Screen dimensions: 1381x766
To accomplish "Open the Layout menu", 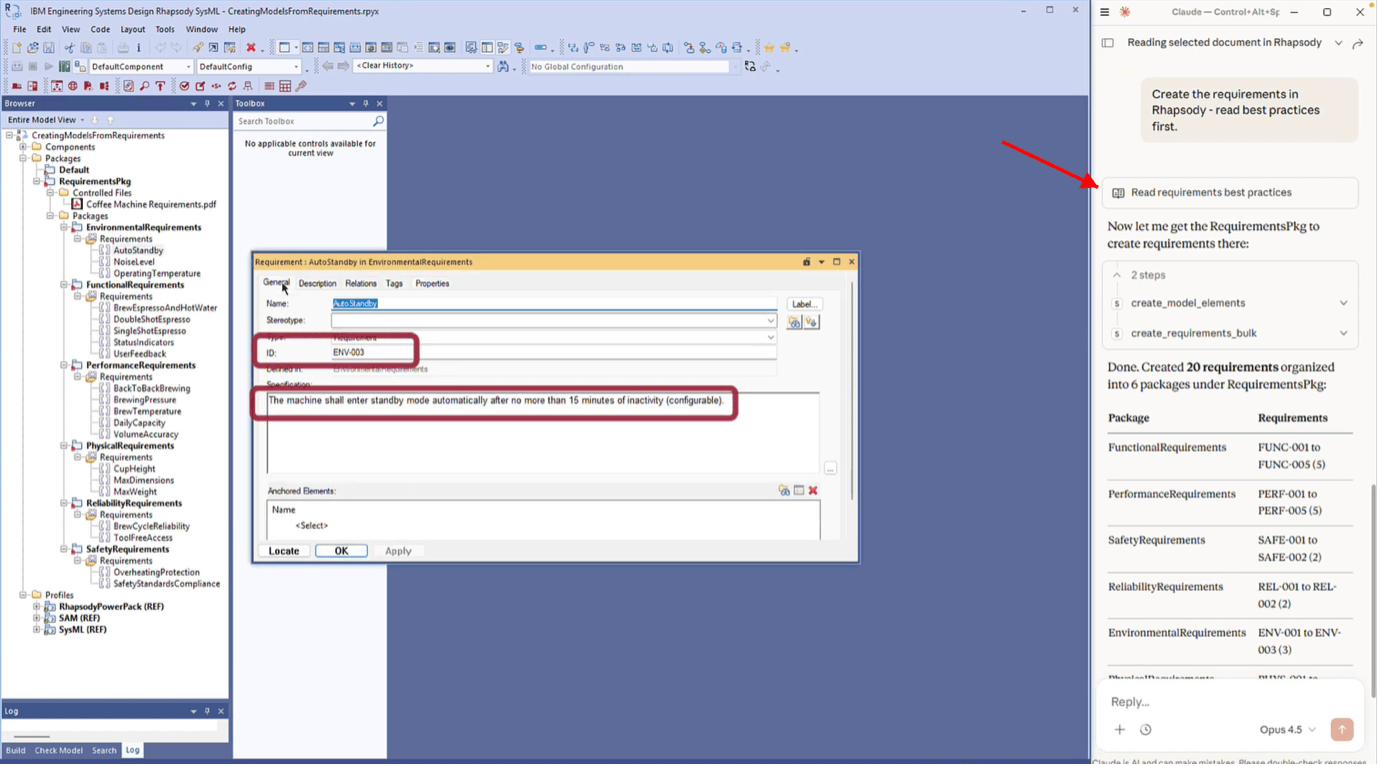I will coord(132,29).
